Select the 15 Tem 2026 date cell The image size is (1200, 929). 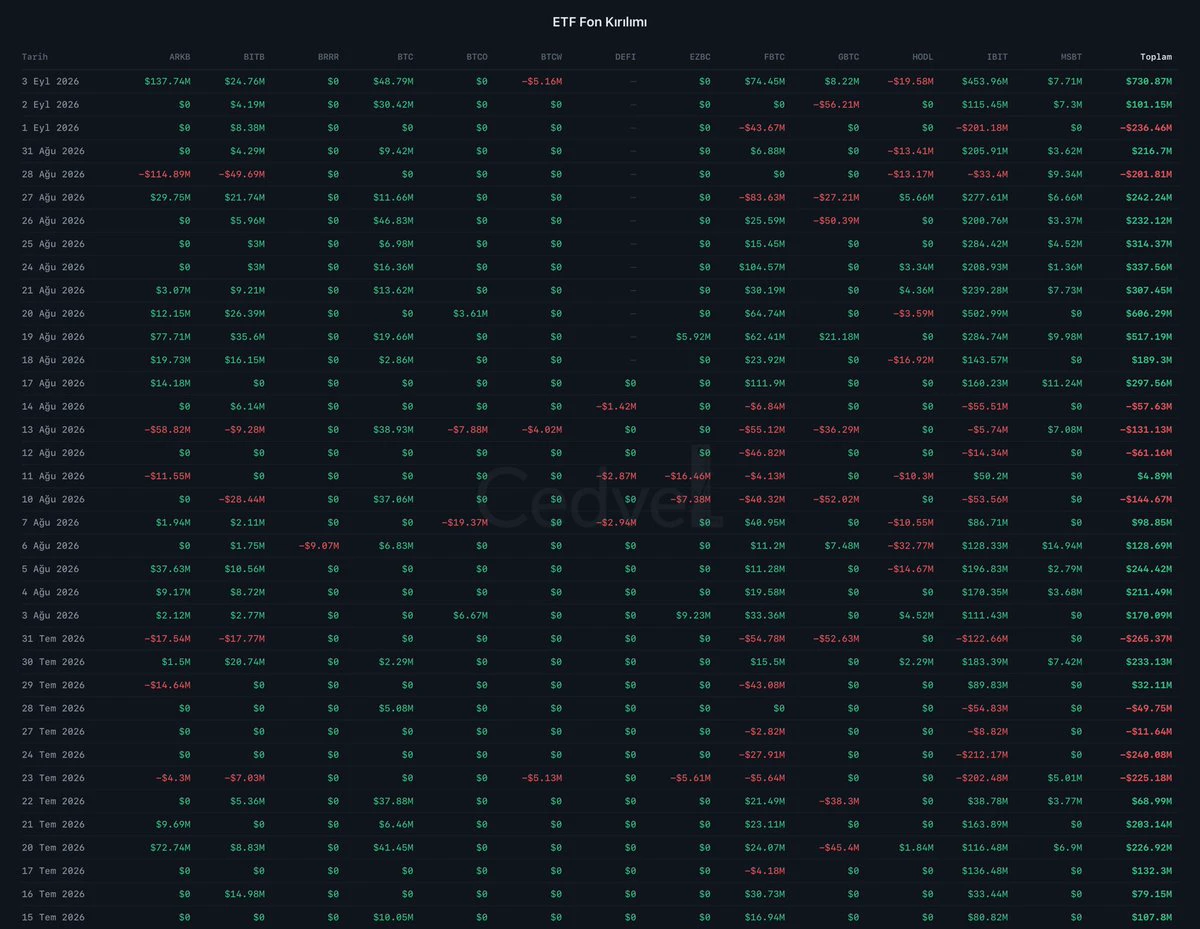coord(53,917)
